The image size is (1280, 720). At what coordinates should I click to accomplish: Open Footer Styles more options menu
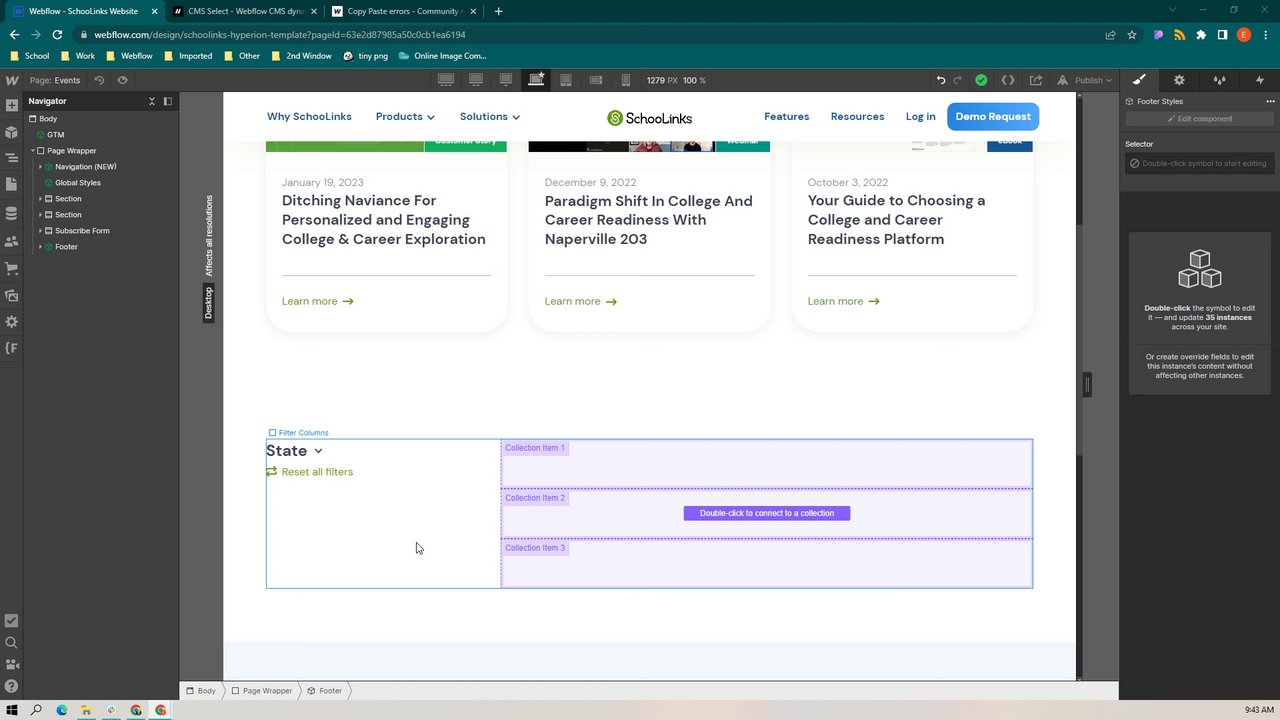1270,101
